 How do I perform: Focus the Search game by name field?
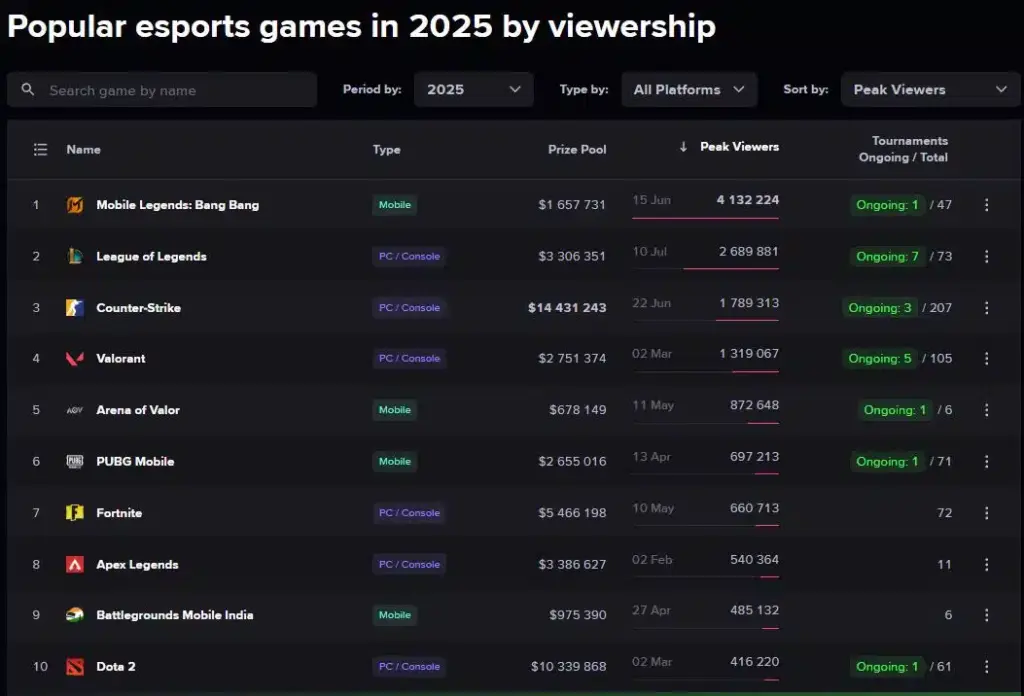coord(162,89)
